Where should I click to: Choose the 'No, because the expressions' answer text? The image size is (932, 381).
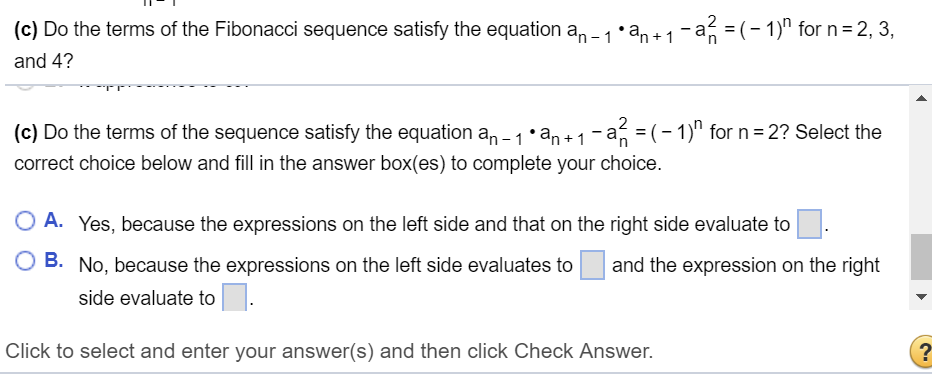tap(326, 265)
